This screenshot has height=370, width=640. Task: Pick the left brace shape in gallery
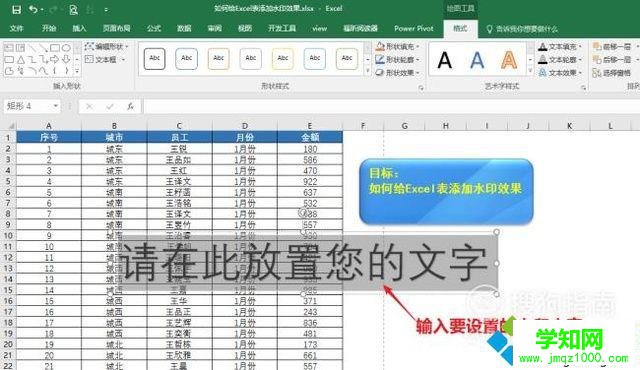point(55,71)
